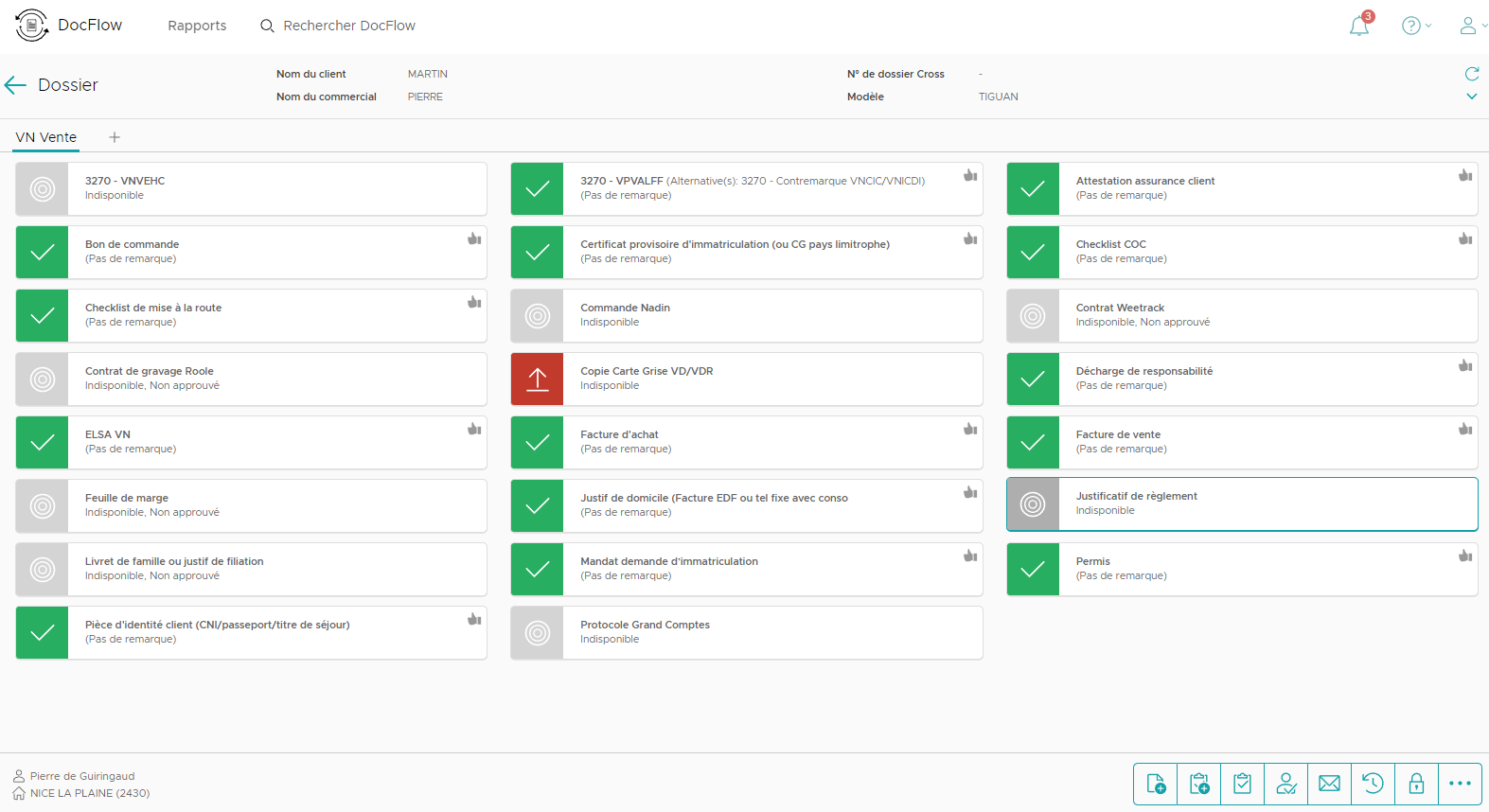The image size is (1489, 812).
Task: Click the add clipboard checklist icon
Action: coord(1199,784)
